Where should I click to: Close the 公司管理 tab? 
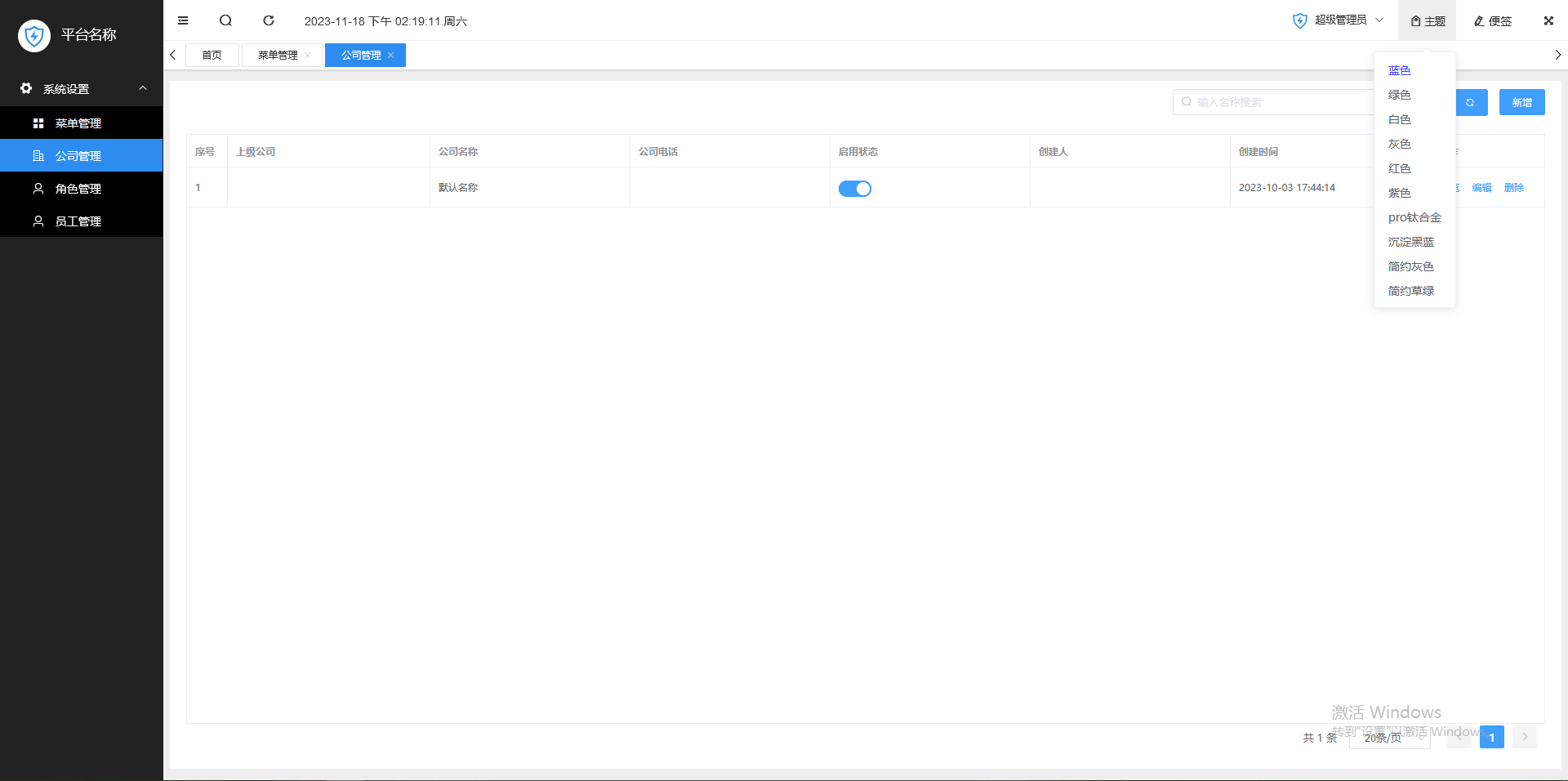(x=391, y=55)
